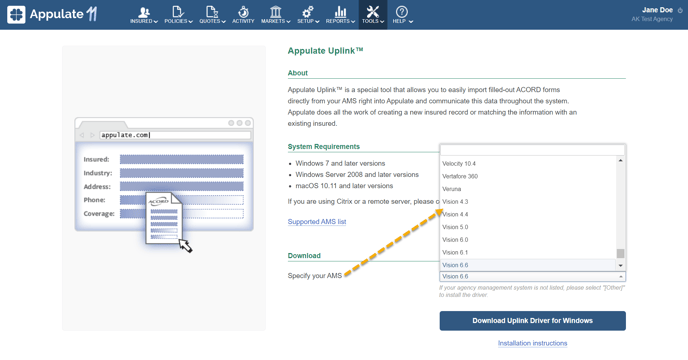Image resolution: width=688 pixels, height=360 pixels.
Task: Click the dropdown list scroll down arrow
Action: pos(620,266)
